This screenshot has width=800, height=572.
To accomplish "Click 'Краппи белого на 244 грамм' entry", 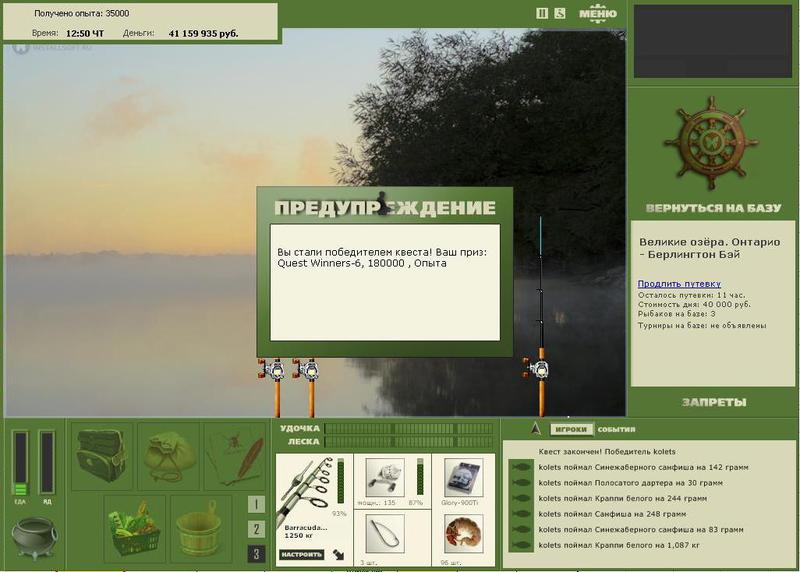I will click(622, 498).
